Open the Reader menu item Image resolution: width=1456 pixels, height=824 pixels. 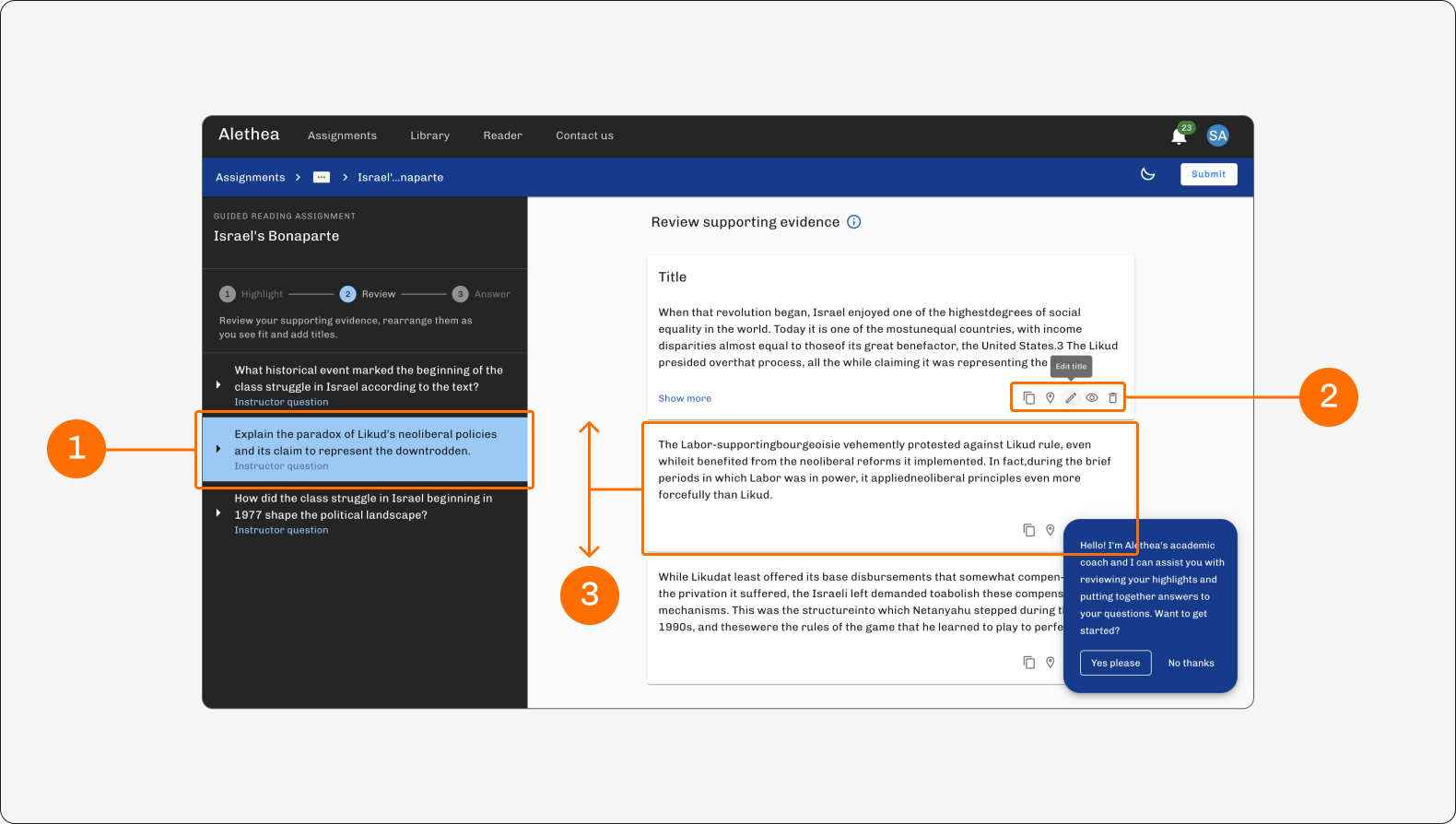503,135
